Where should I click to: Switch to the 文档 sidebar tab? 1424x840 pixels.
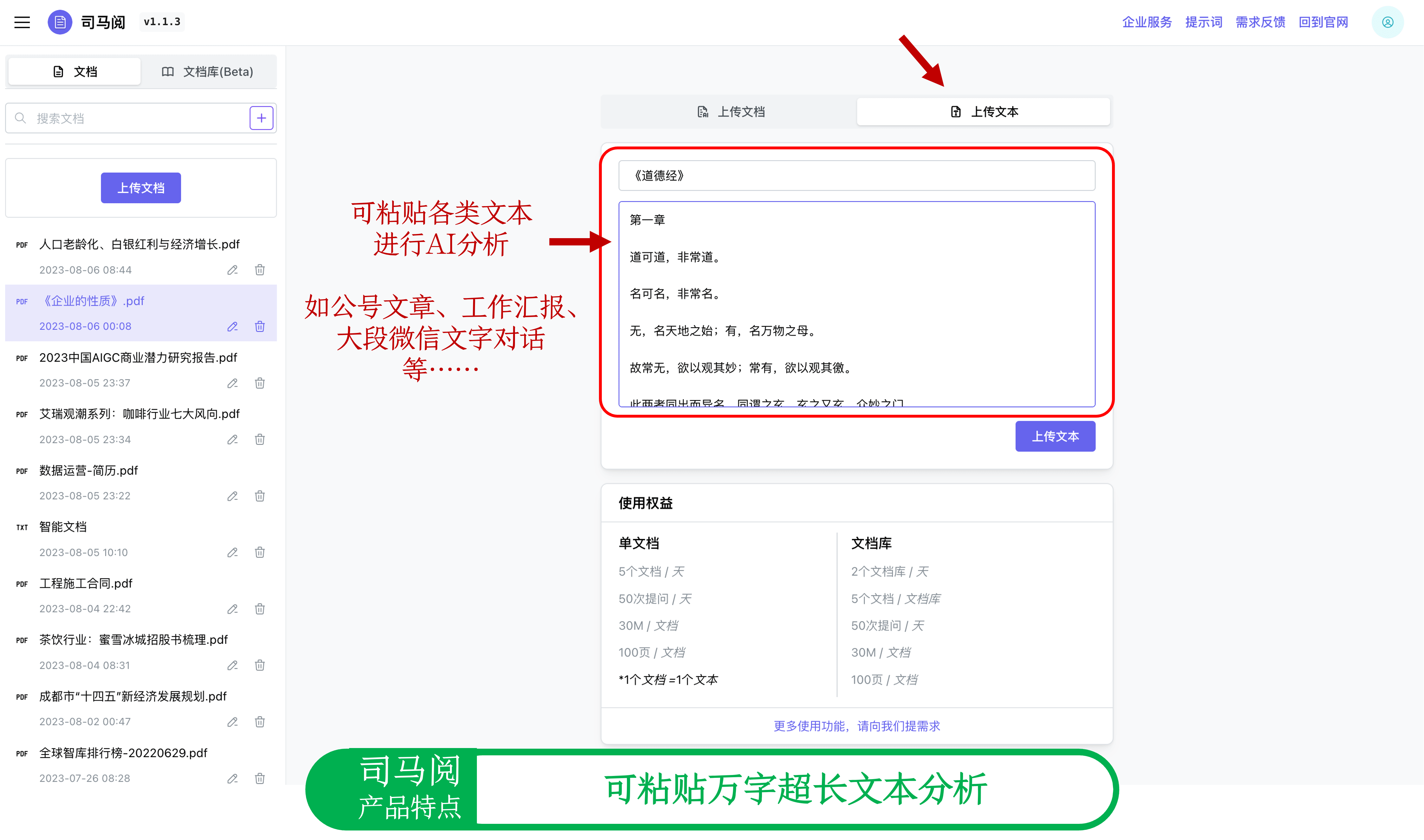coord(75,72)
